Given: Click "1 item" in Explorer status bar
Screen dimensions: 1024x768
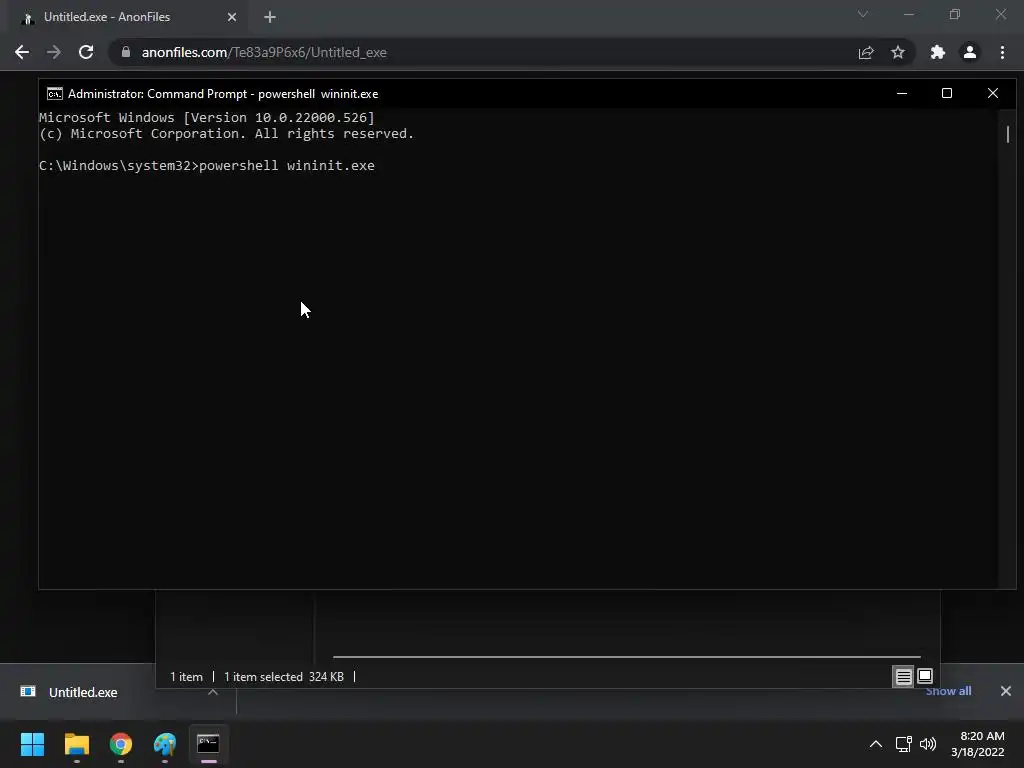Looking at the screenshot, I should (x=186, y=677).
